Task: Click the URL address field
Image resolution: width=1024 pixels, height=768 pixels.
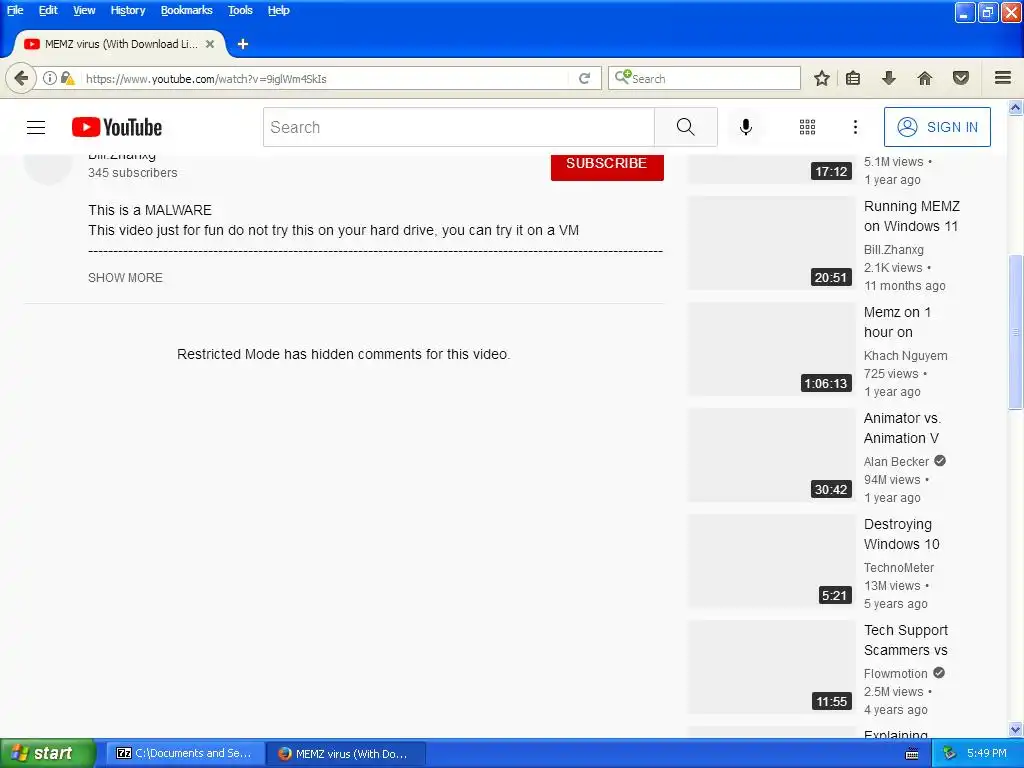Action: pyautogui.click(x=327, y=78)
